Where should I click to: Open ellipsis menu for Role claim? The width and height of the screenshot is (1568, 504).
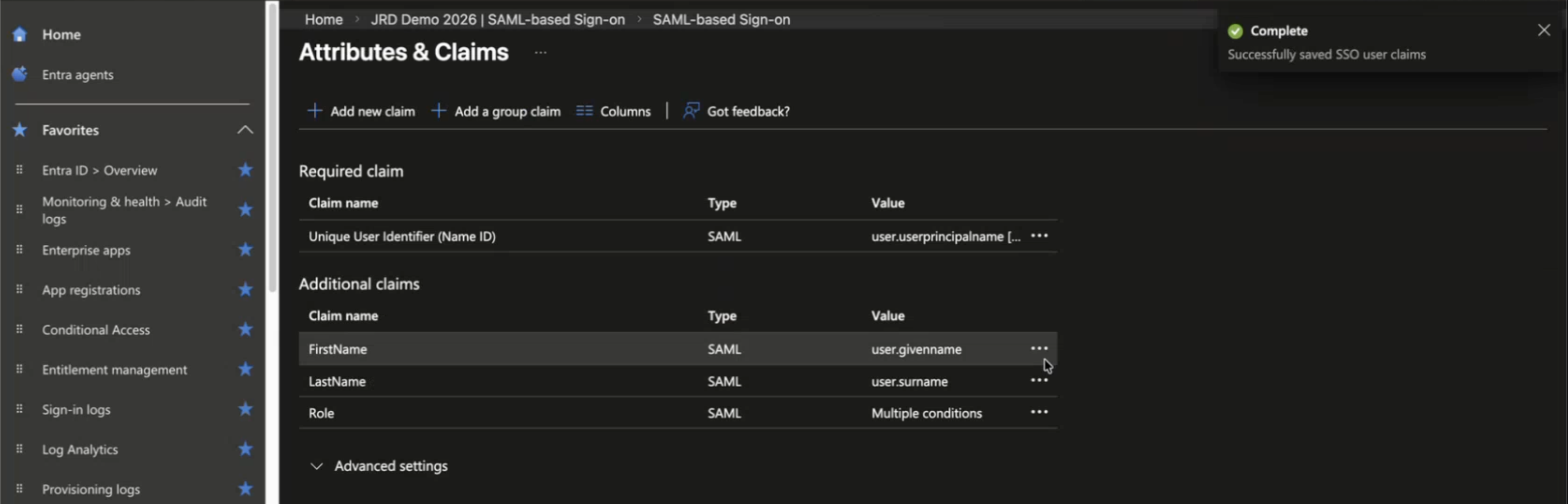(x=1039, y=412)
